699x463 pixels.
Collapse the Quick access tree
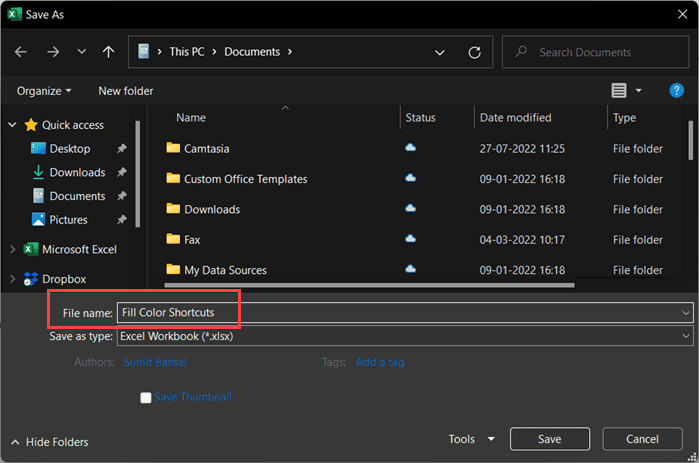tap(12, 125)
